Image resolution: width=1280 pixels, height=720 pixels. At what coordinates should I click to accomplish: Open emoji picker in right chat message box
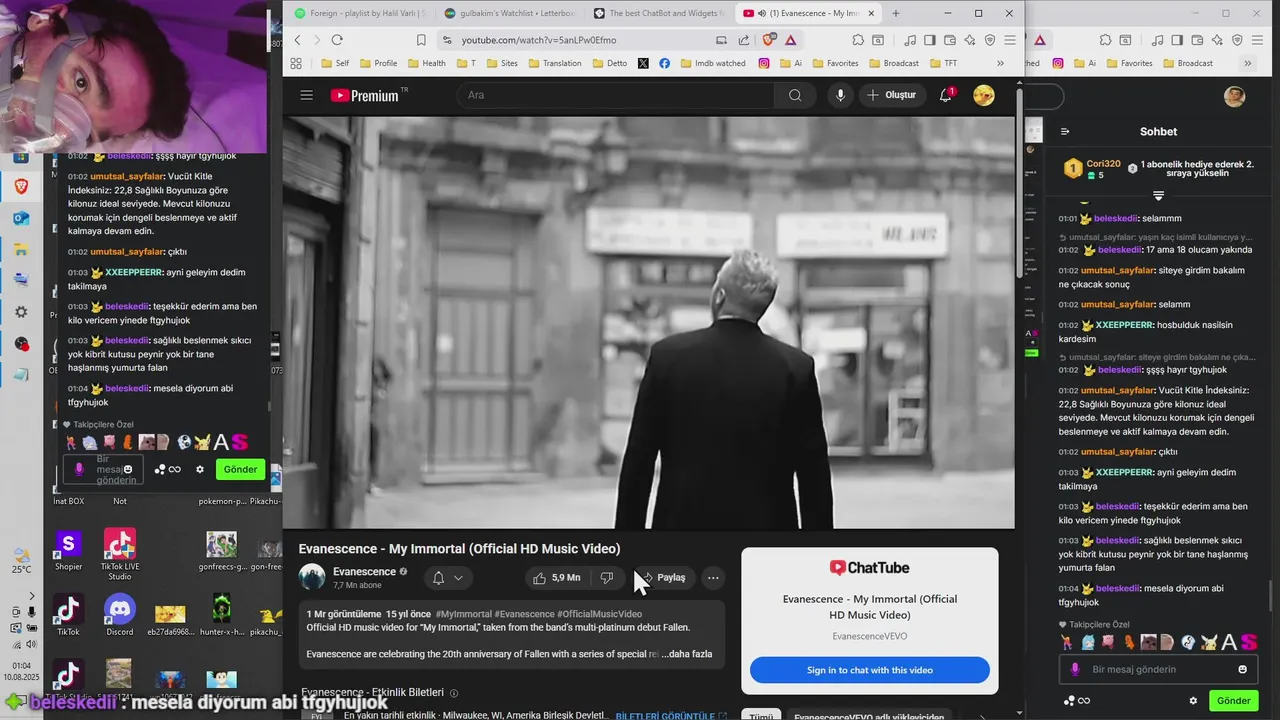click(1243, 669)
